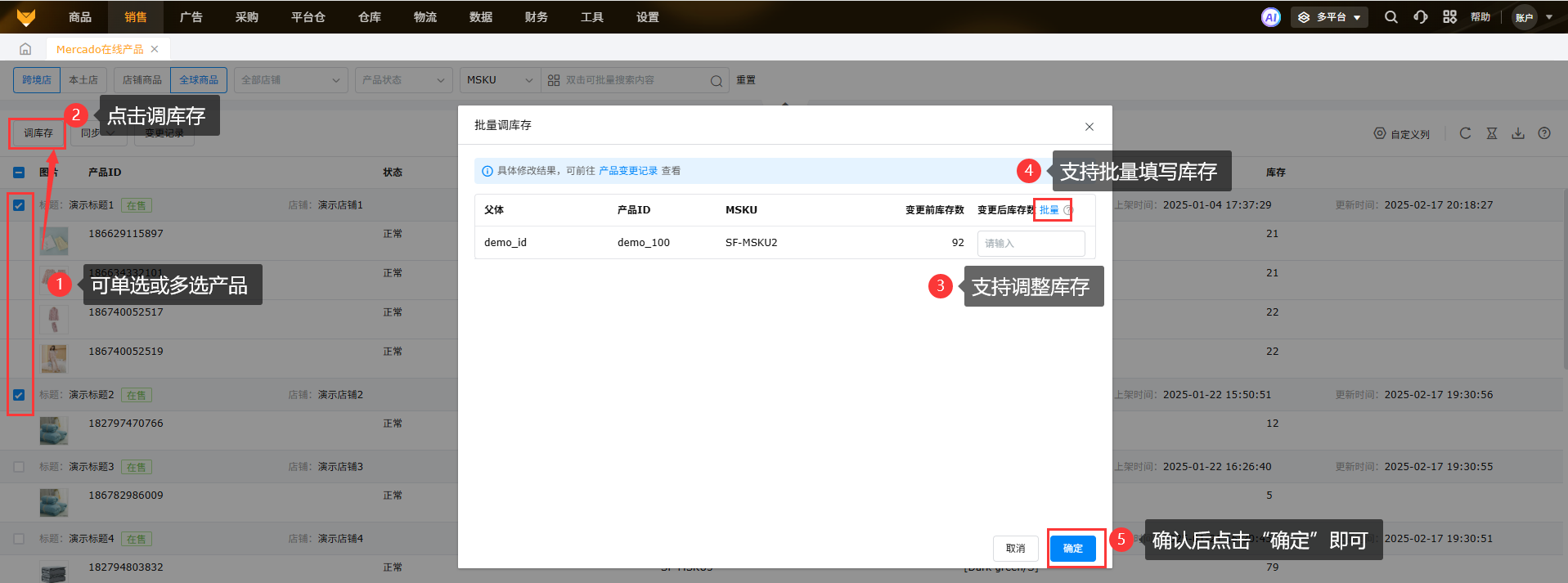
Task: Open the 产品变更记录 link
Action: (627, 171)
